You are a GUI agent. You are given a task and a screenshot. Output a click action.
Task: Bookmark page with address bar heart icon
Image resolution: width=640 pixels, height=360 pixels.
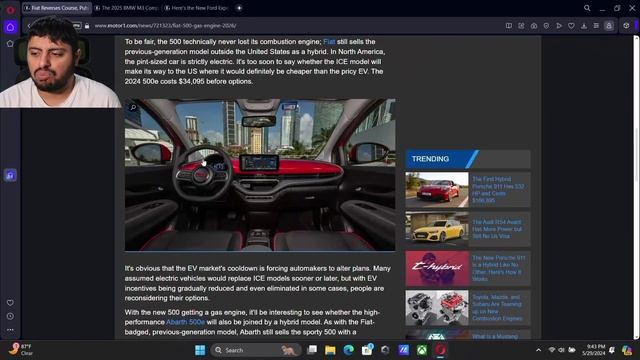571,26
